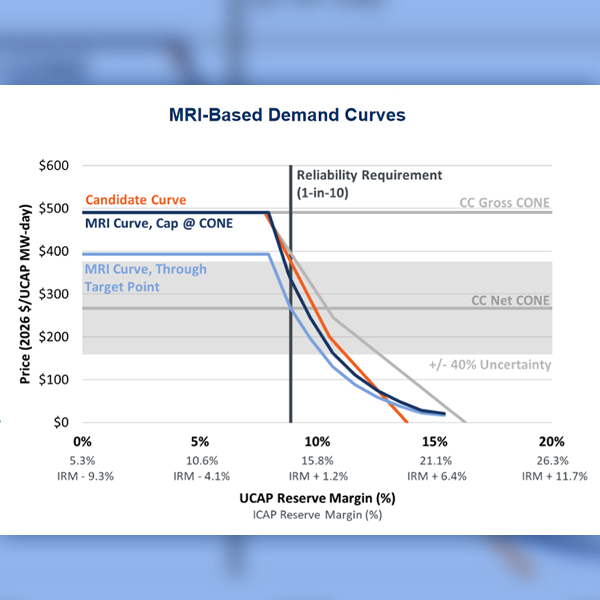Select the MRI Curve, Cap @ CONE label
This screenshot has height=600, width=600.
click(158, 223)
